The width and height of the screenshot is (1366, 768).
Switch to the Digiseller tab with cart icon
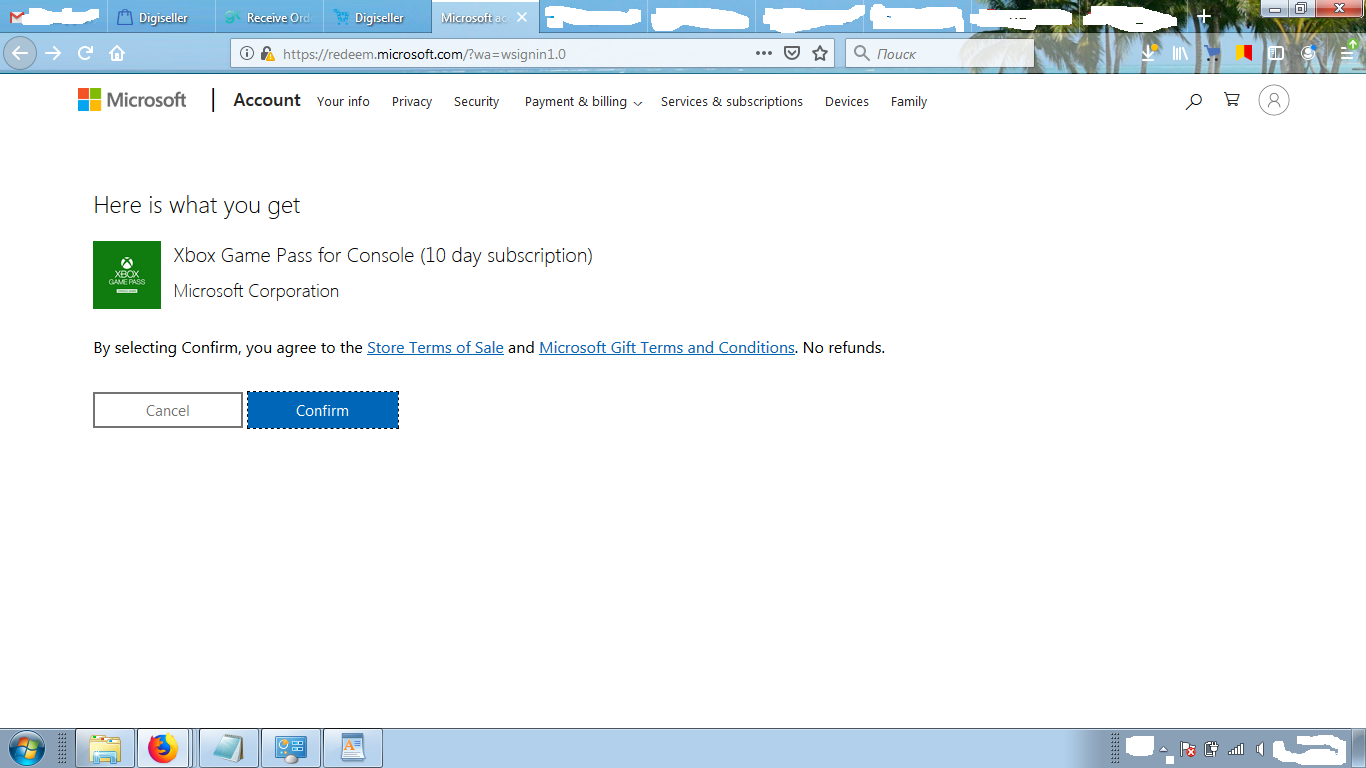377,18
